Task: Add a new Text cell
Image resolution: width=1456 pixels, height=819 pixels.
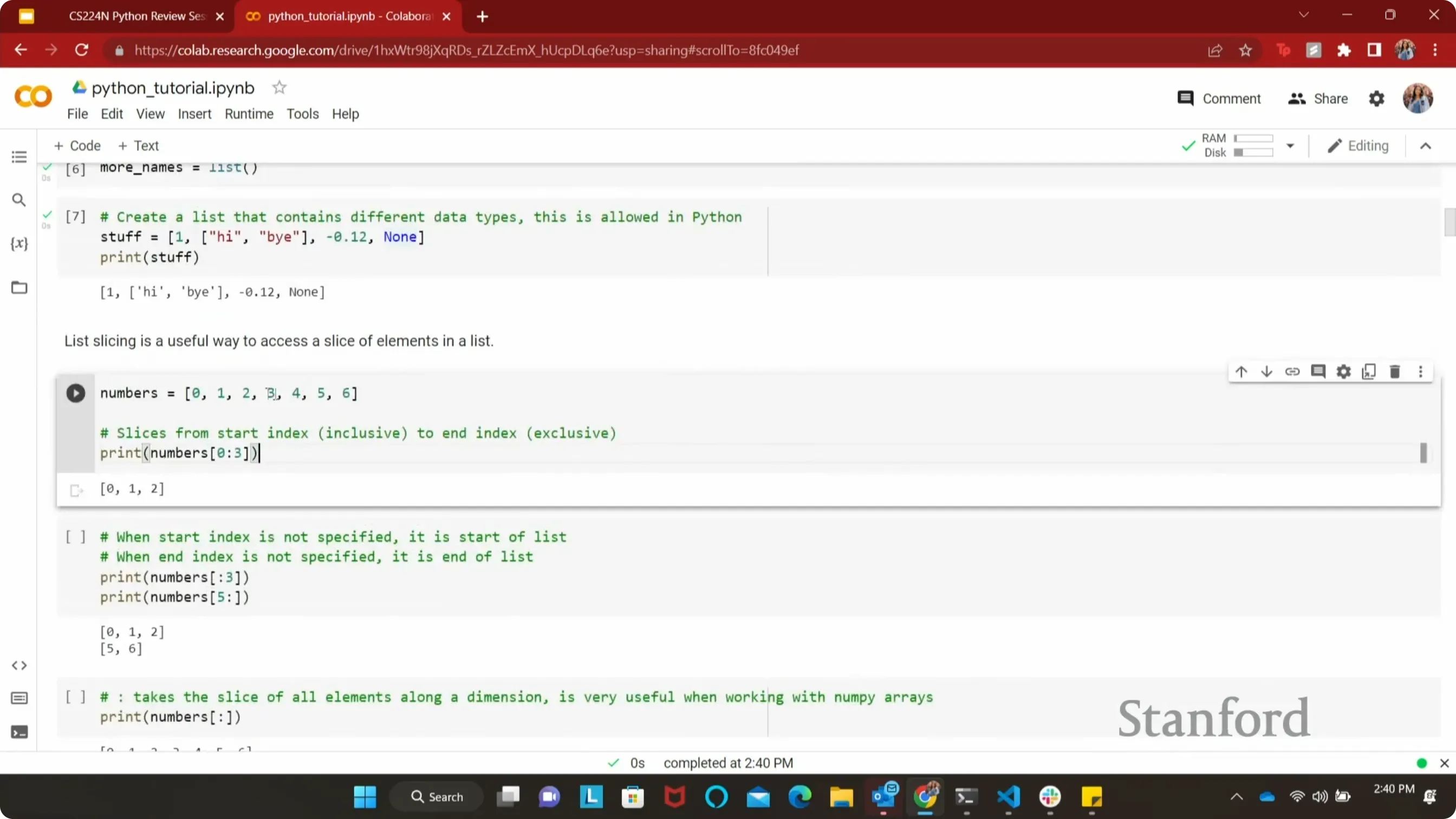Action: click(x=139, y=146)
